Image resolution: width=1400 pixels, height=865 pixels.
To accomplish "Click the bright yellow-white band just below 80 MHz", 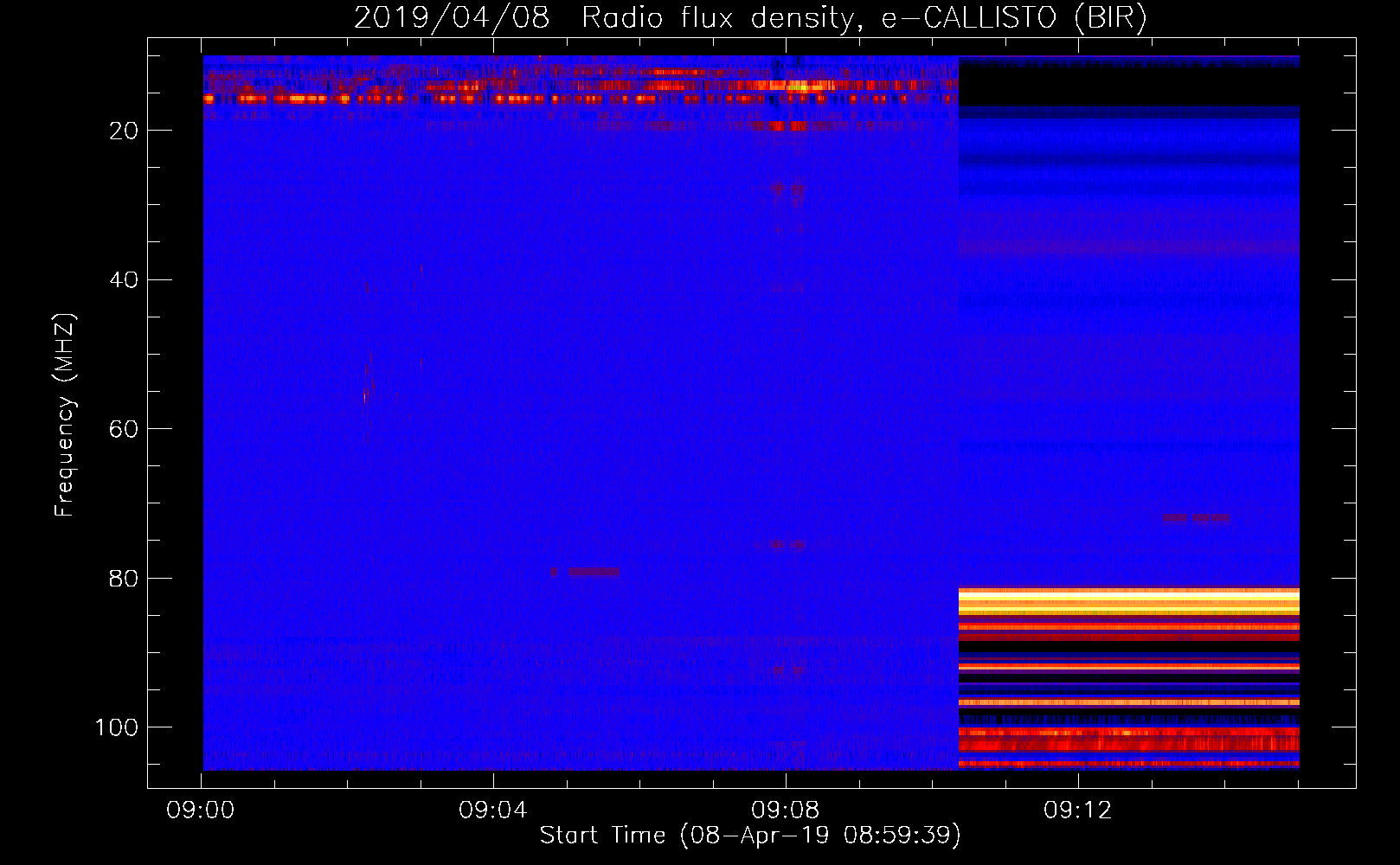I will (x=1129, y=600).
